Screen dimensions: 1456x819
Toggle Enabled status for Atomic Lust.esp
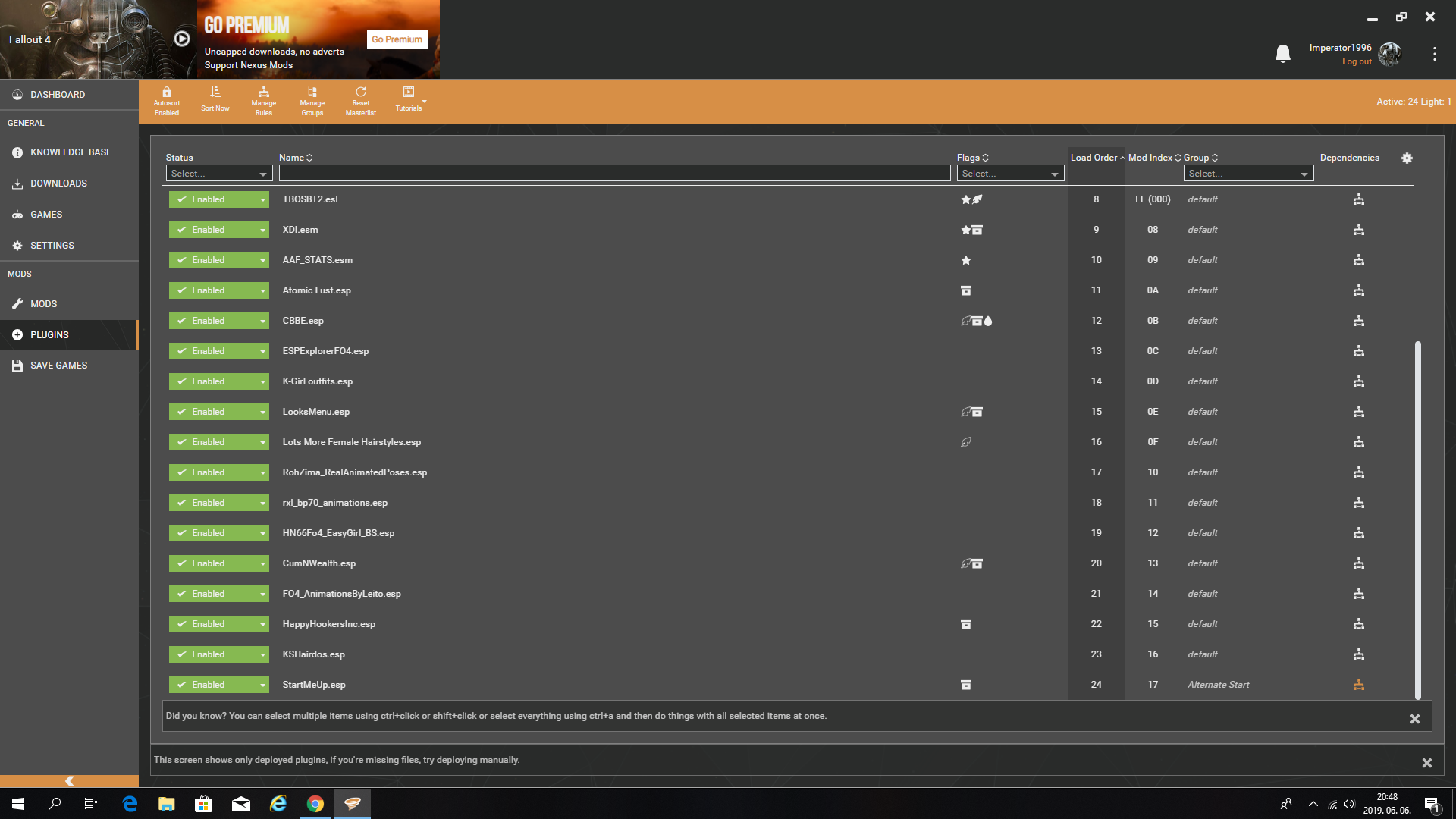coord(212,290)
